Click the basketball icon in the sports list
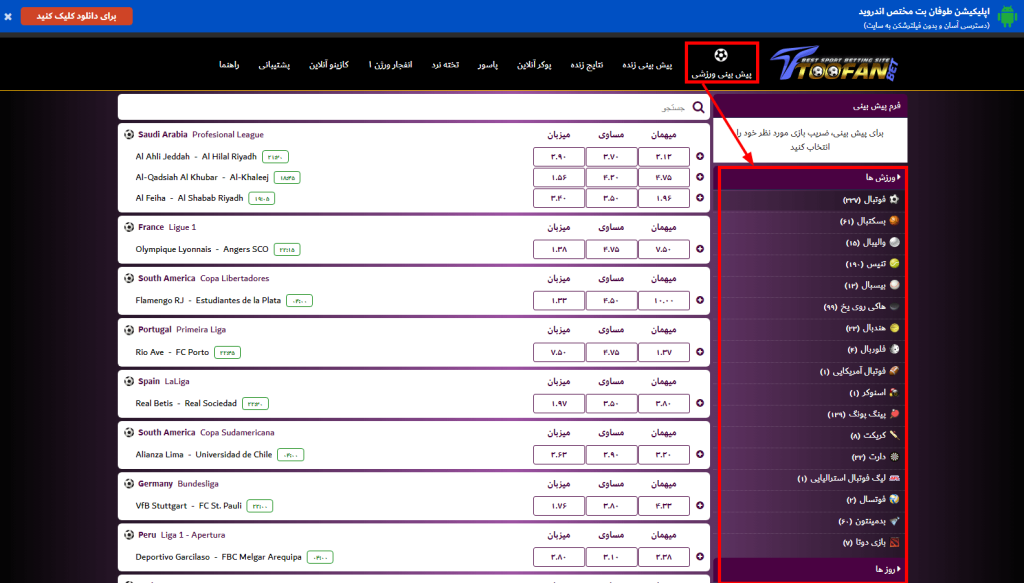1024x583 pixels. tap(894, 221)
